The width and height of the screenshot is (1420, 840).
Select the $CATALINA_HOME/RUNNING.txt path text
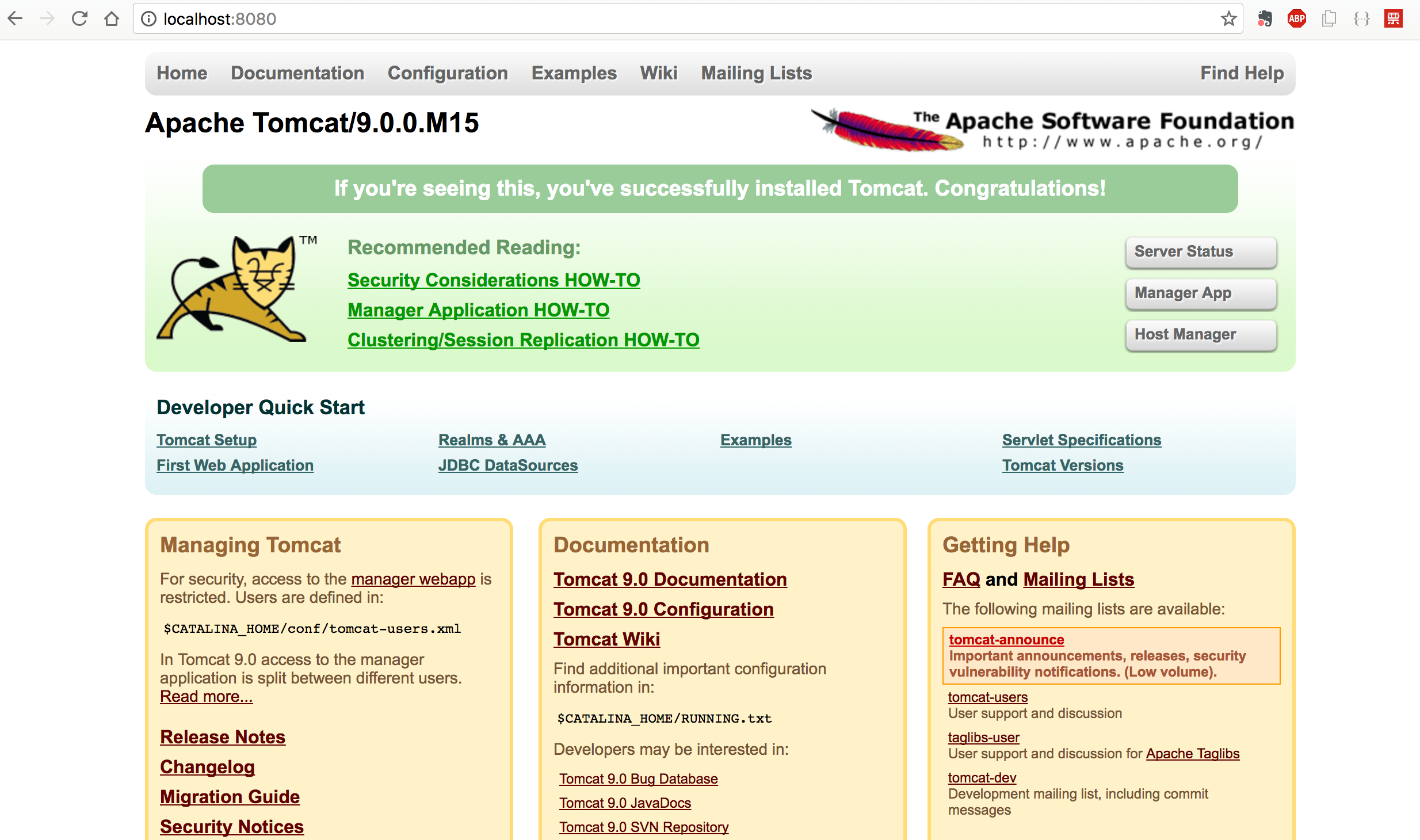[x=665, y=719]
